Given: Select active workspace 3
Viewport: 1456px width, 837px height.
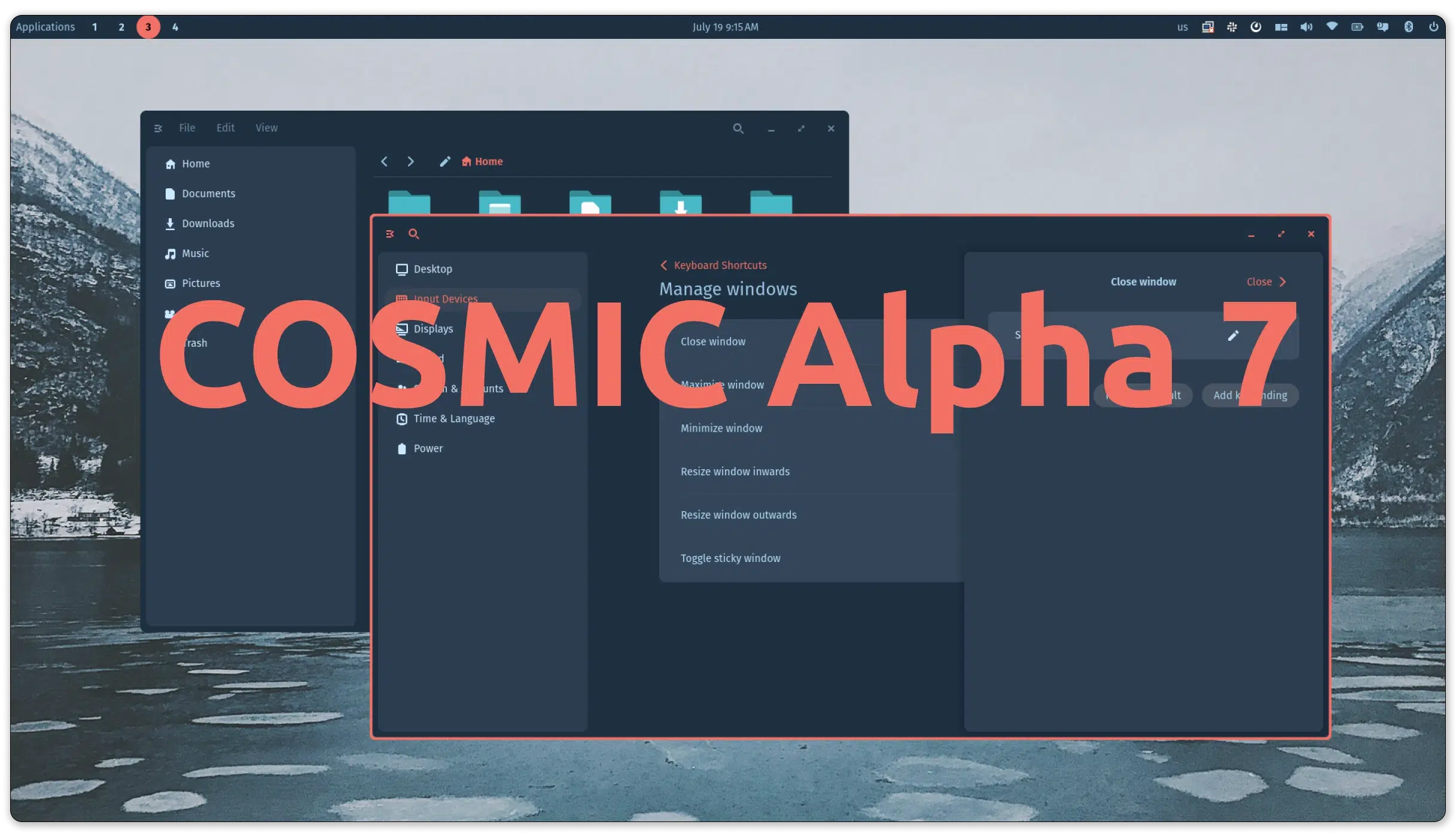Looking at the screenshot, I should pyautogui.click(x=148, y=27).
